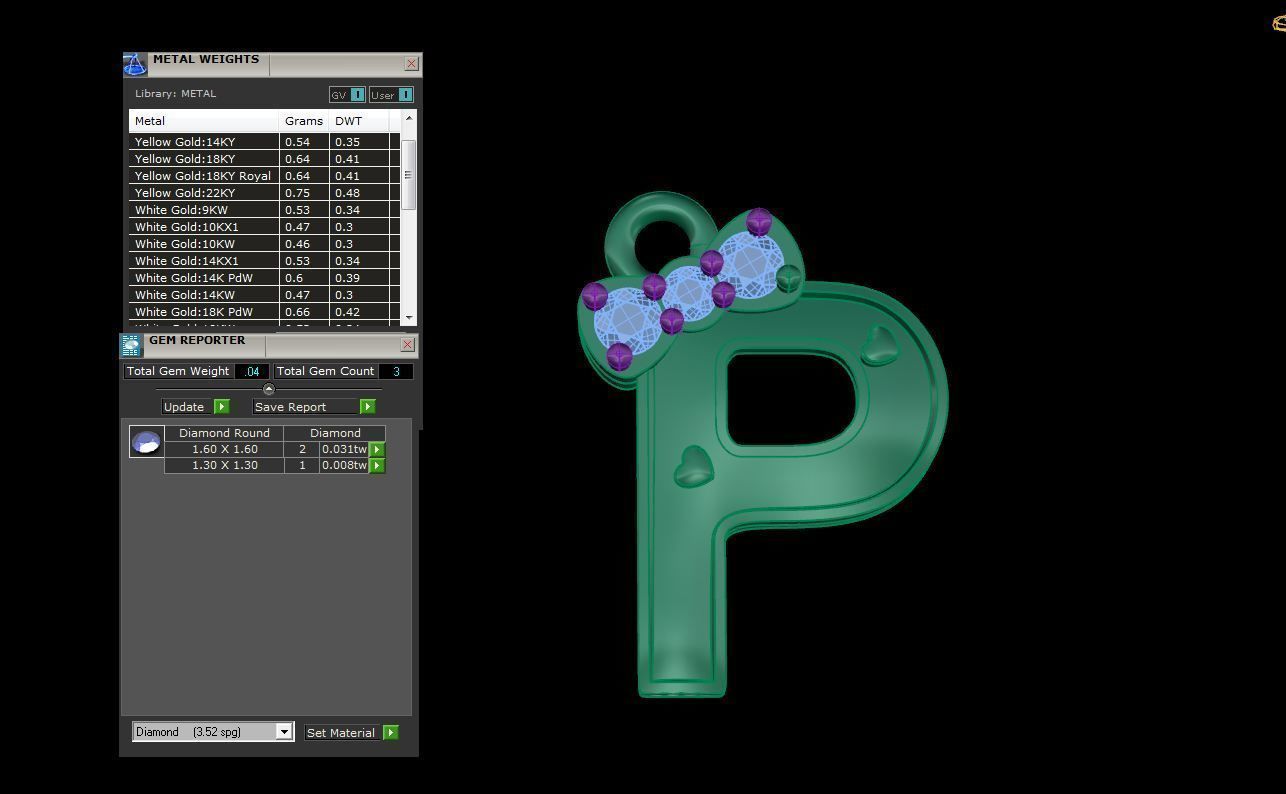The width and height of the screenshot is (1286, 794).
Task: Select the Yellow Gold:18KY Royal row
Action: point(264,176)
